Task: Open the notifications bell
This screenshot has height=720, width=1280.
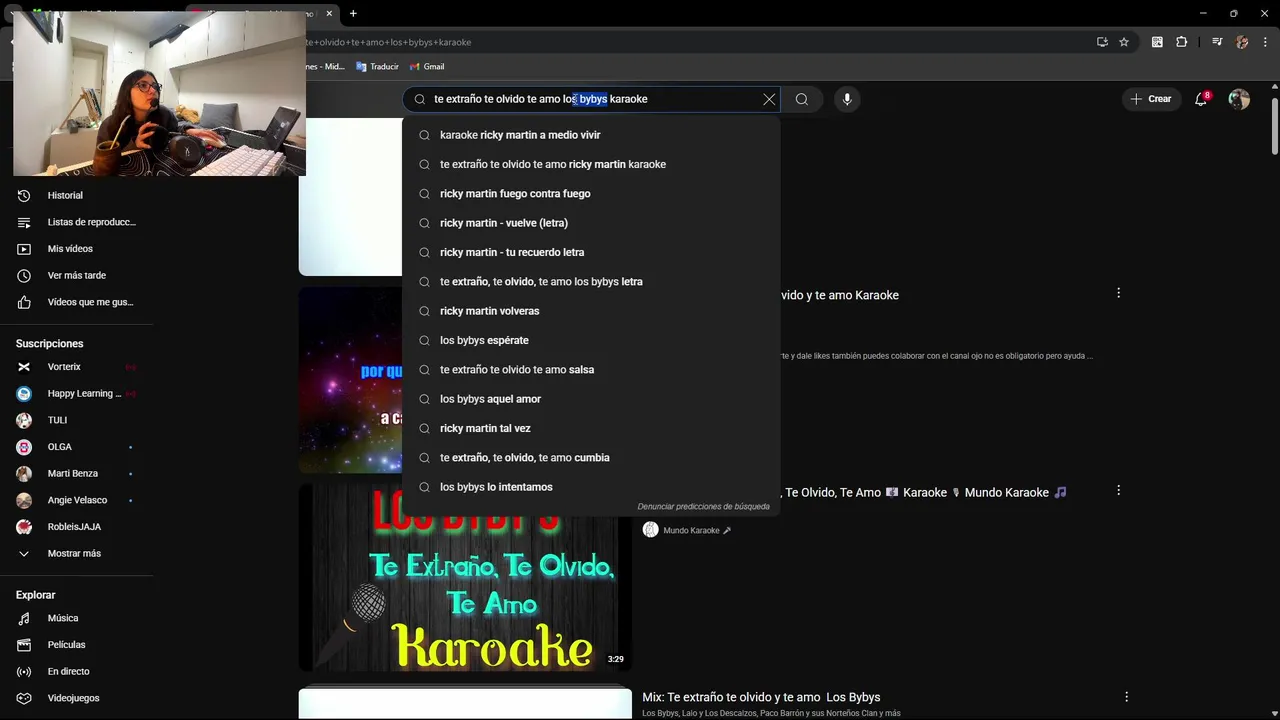Action: coord(1201,99)
